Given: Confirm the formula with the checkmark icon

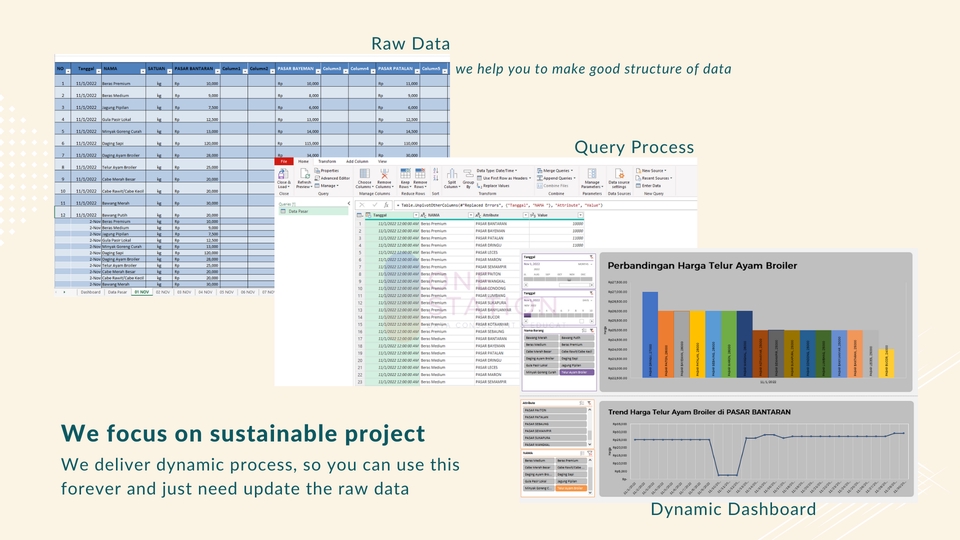Looking at the screenshot, I should (375, 205).
